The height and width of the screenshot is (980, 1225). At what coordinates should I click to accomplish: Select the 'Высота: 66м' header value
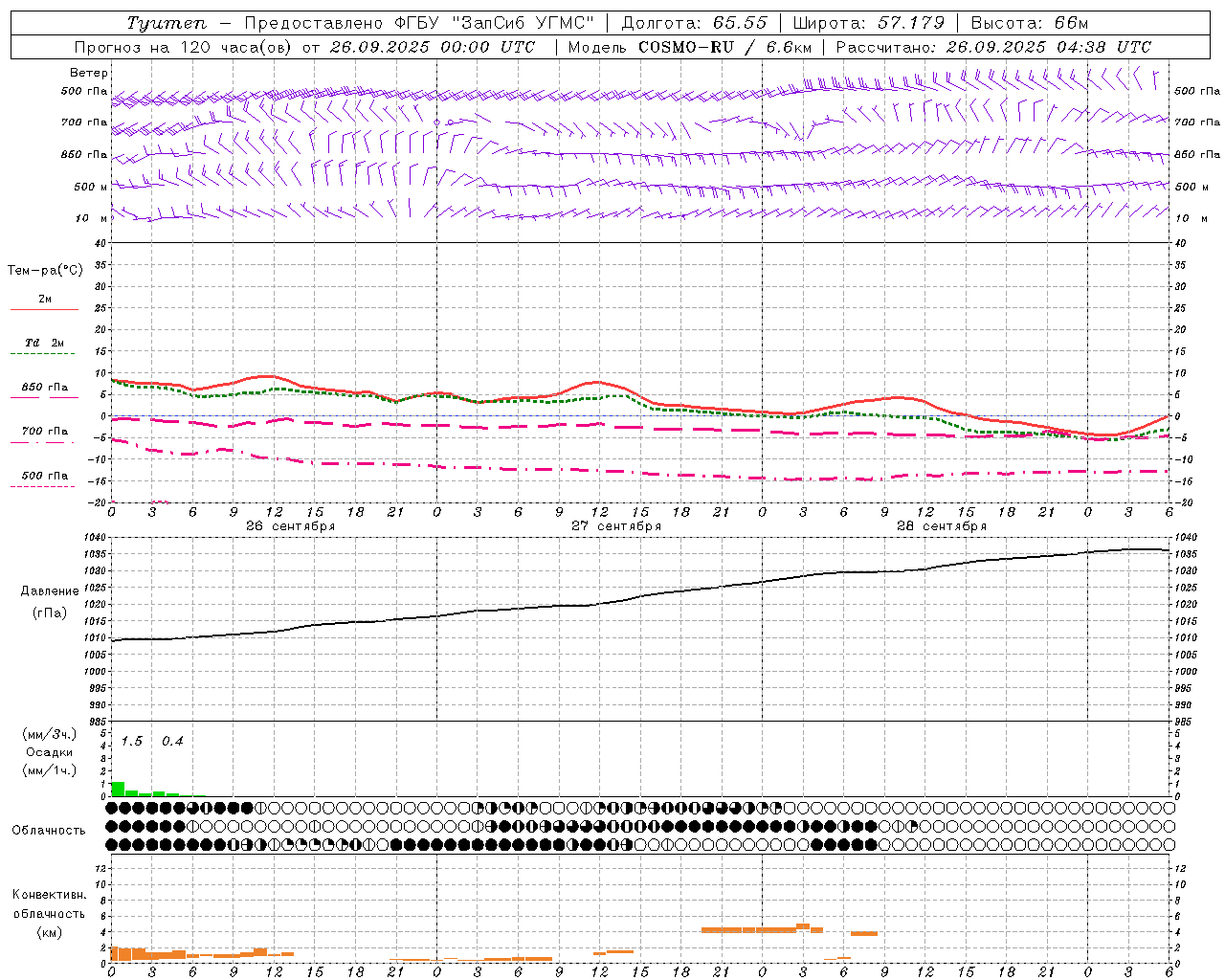click(x=1030, y=23)
